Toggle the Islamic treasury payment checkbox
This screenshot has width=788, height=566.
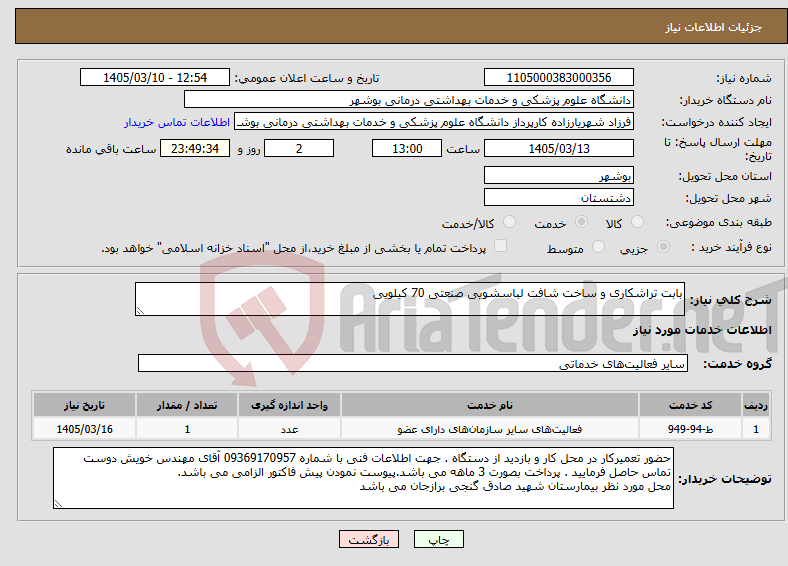(500, 246)
